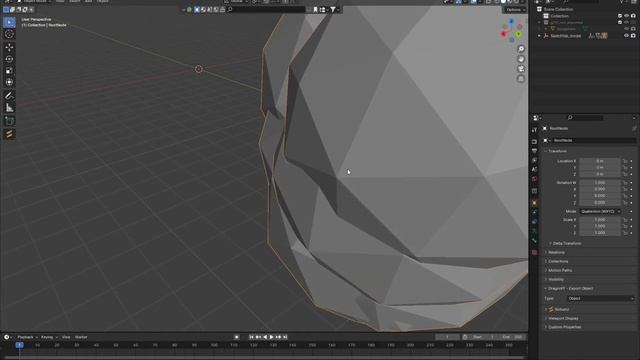Open the Keying menu in timeline
Image resolution: width=640 pixels, height=360 pixels.
[49, 337]
